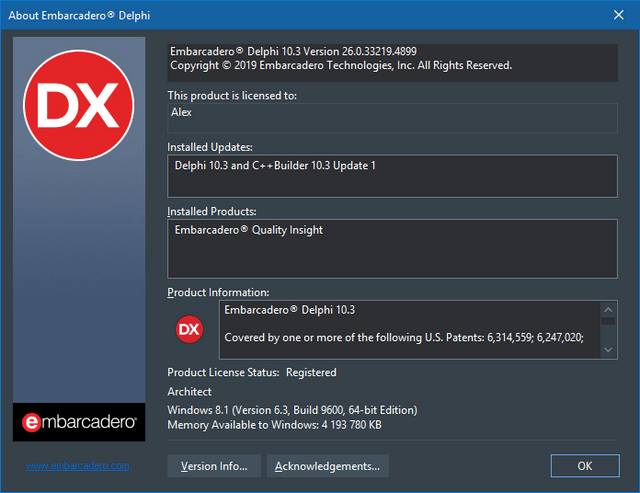Image resolution: width=640 pixels, height=493 pixels.
Task: Click the small DX icon beside Product Information
Action: (189, 329)
